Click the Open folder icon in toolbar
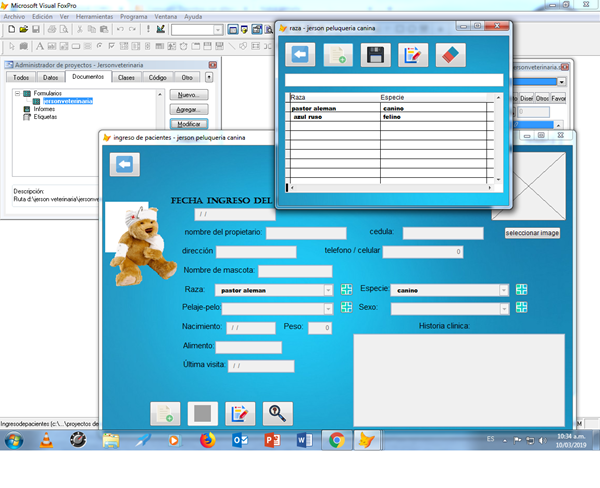Image resolution: width=600 pixels, height=488 pixels. tap(24, 29)
